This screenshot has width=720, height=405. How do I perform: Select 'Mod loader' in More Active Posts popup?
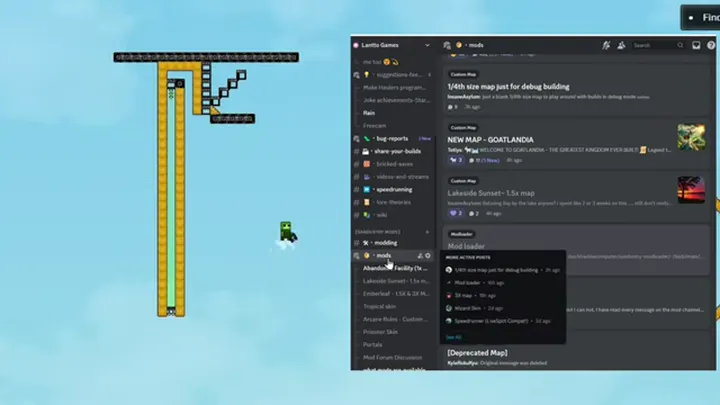pos(502,283)
